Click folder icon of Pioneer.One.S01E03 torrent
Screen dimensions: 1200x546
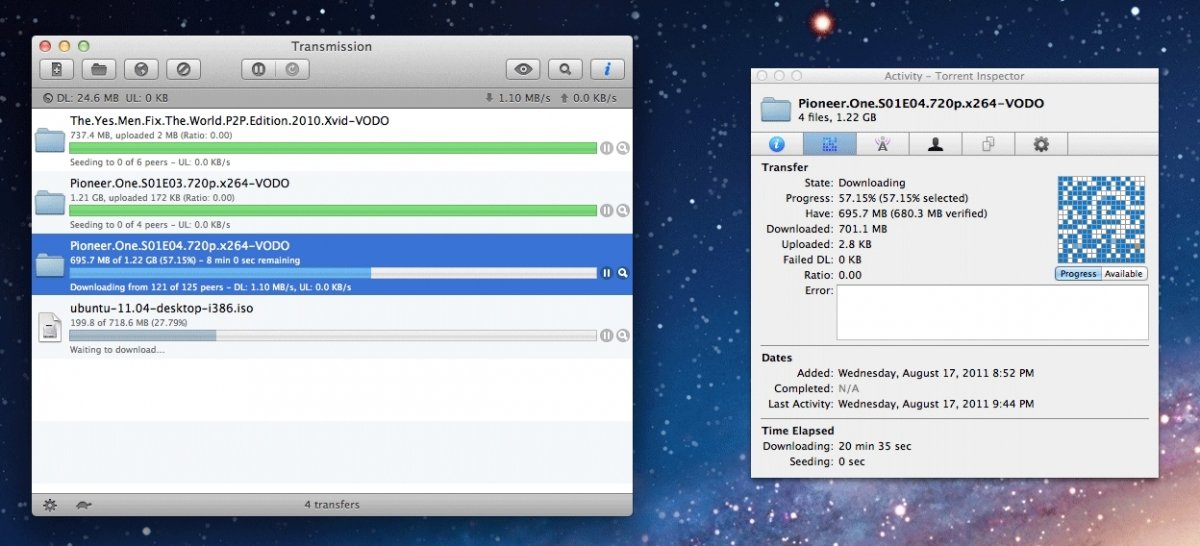coord(50,202)
